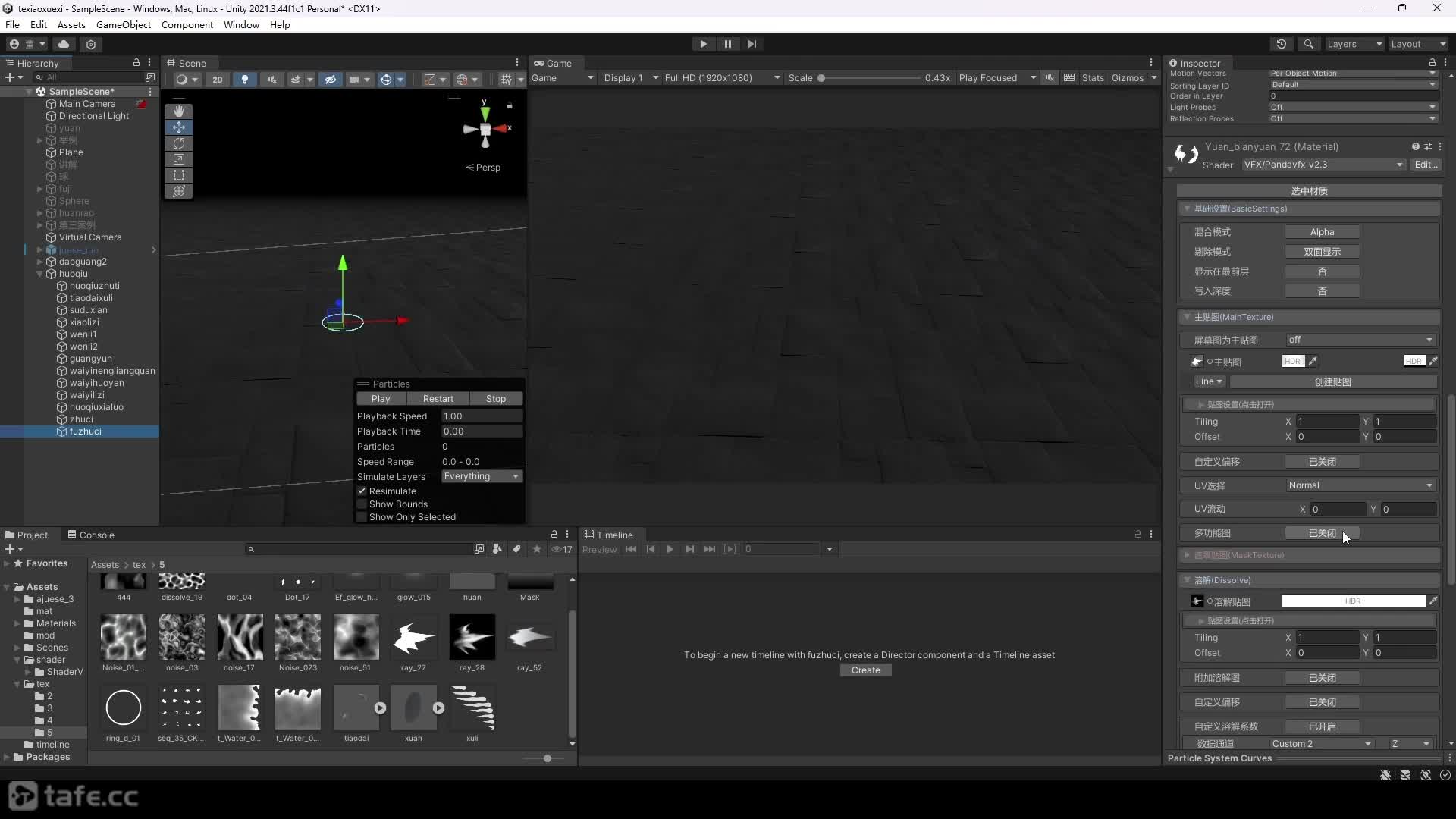The width and height of the screenshot is (1456, 819).
Task: Toggle scene lighting lightbulb icon
Action: pyautogui.click(x=244, y=79)
